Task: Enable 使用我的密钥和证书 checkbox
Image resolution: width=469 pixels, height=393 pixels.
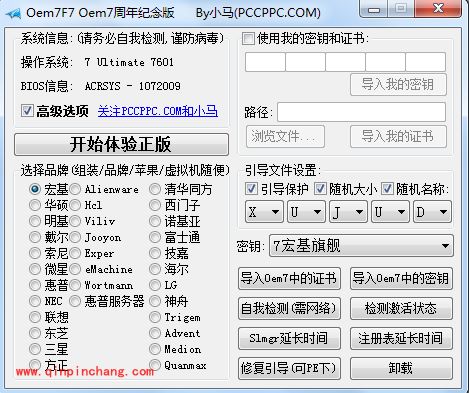Action: pos(248,38)
